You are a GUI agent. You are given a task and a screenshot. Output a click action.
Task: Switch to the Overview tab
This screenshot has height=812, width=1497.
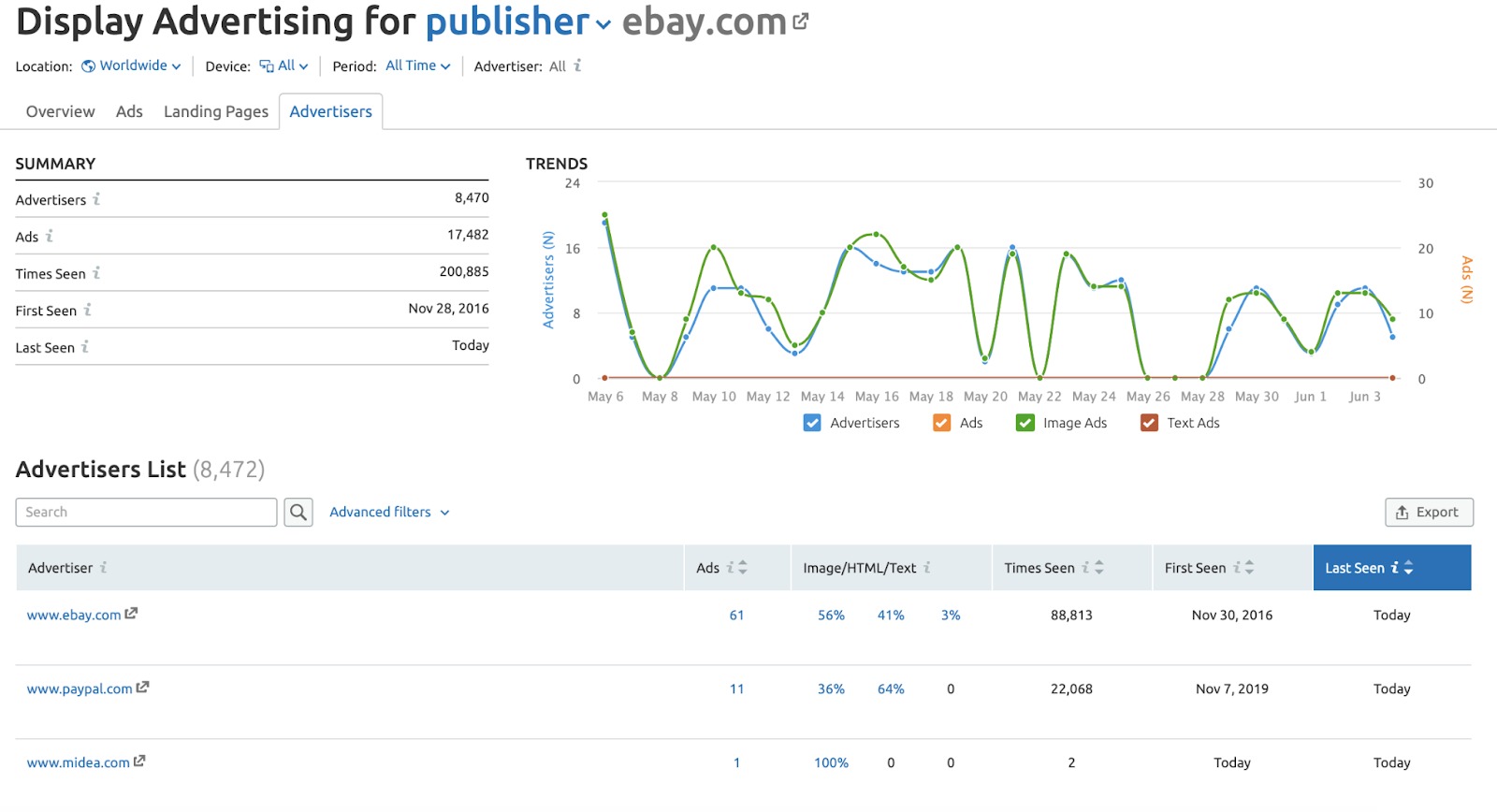pos(61,111)
